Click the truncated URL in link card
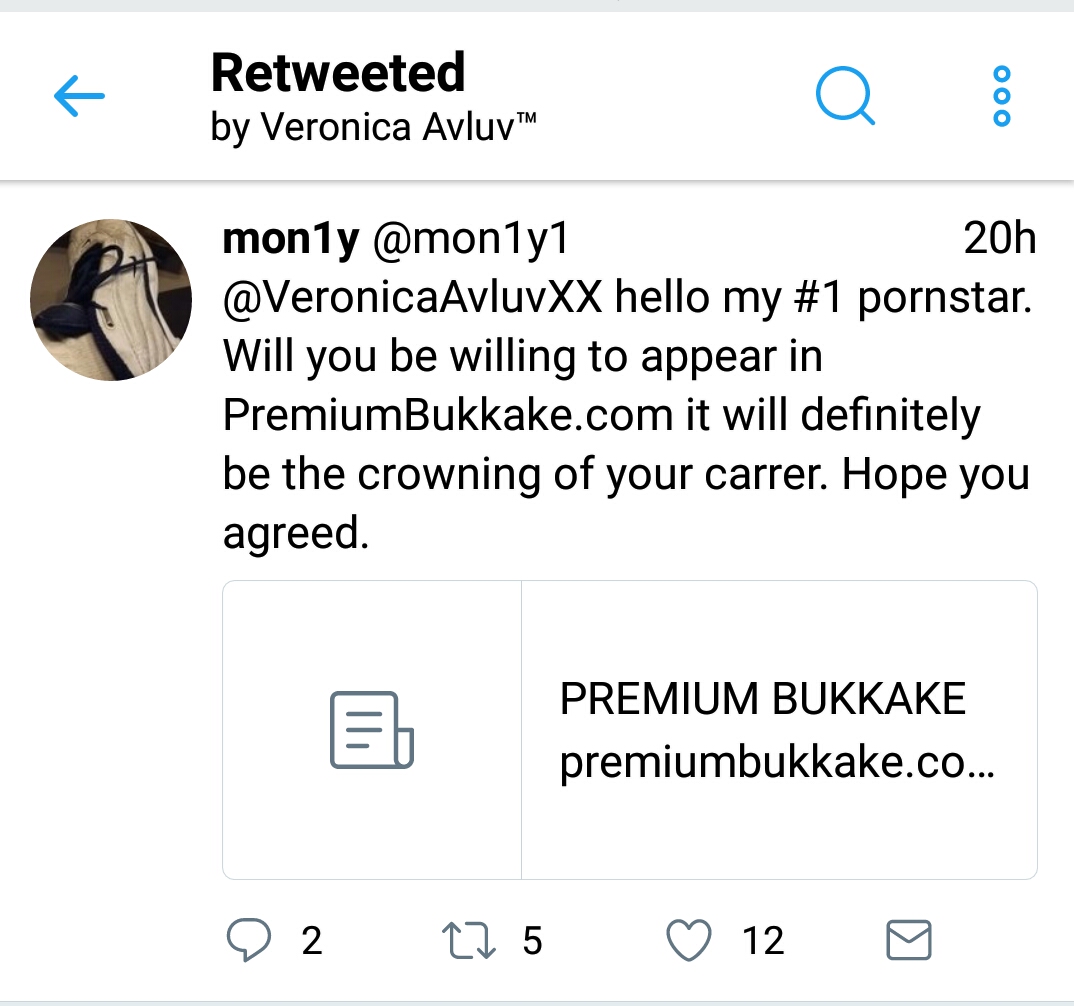 tap(777, 764)
